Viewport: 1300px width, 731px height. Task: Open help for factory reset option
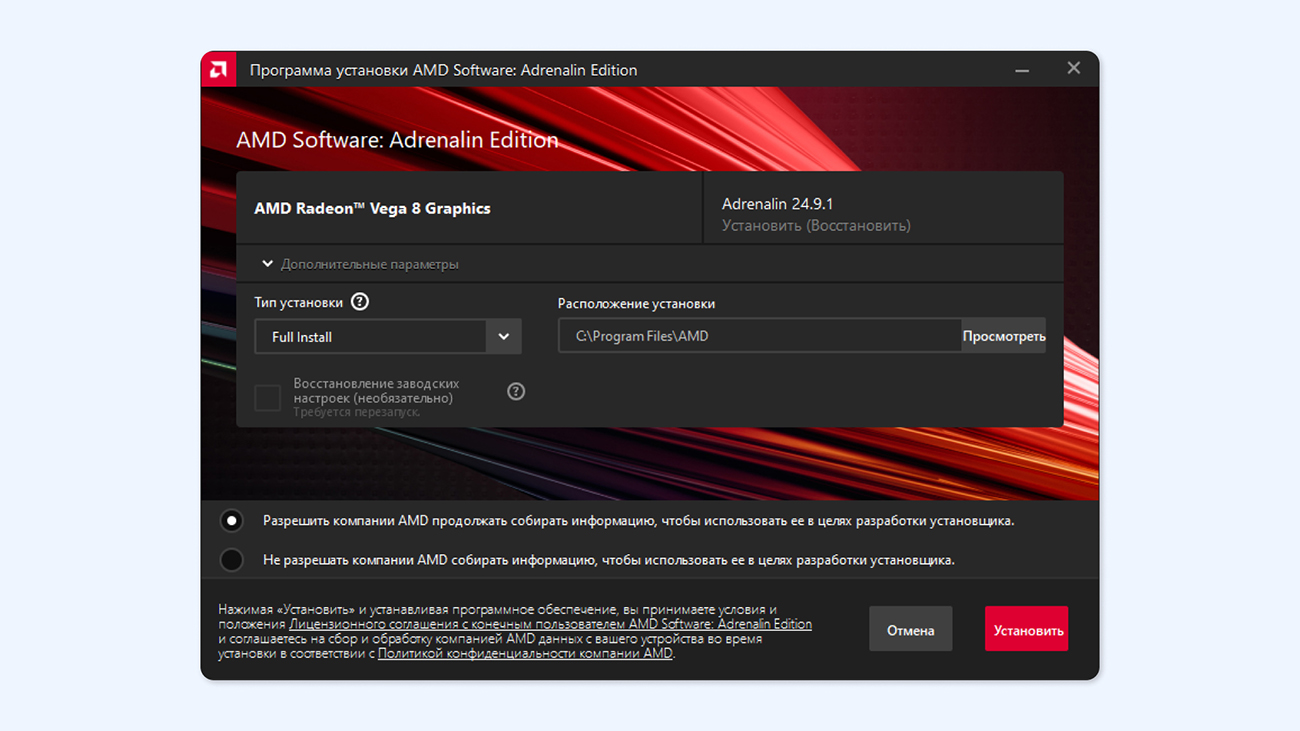click(x=516, y=391)
